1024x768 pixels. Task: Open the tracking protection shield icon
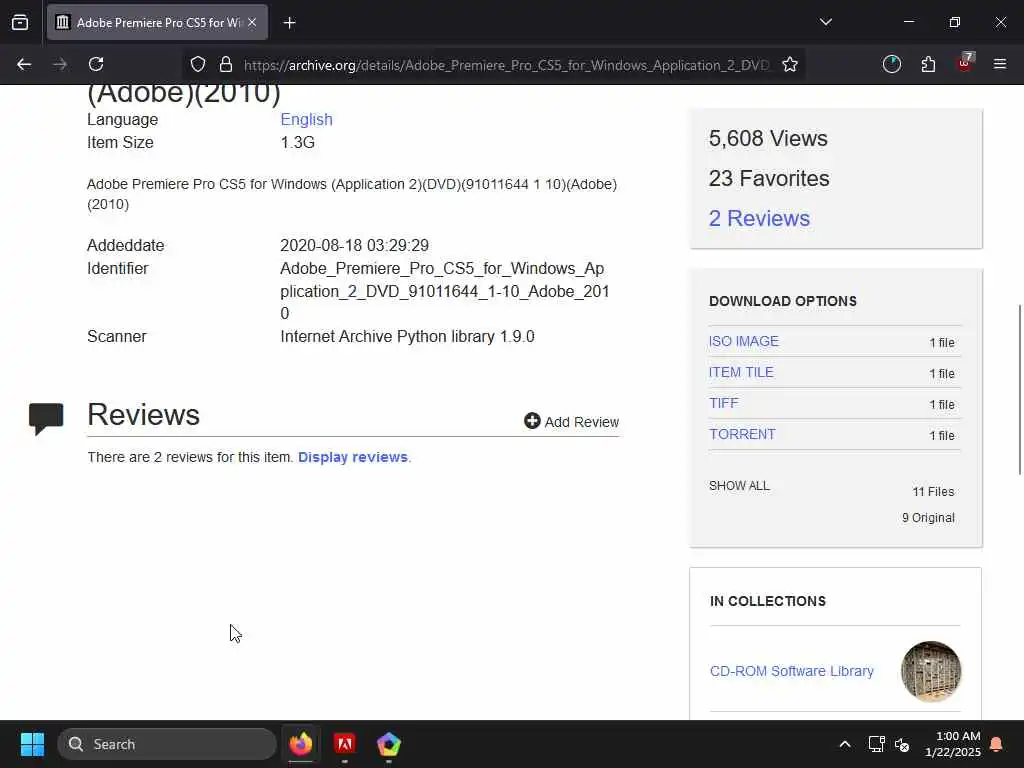click(x=198, y=64)
